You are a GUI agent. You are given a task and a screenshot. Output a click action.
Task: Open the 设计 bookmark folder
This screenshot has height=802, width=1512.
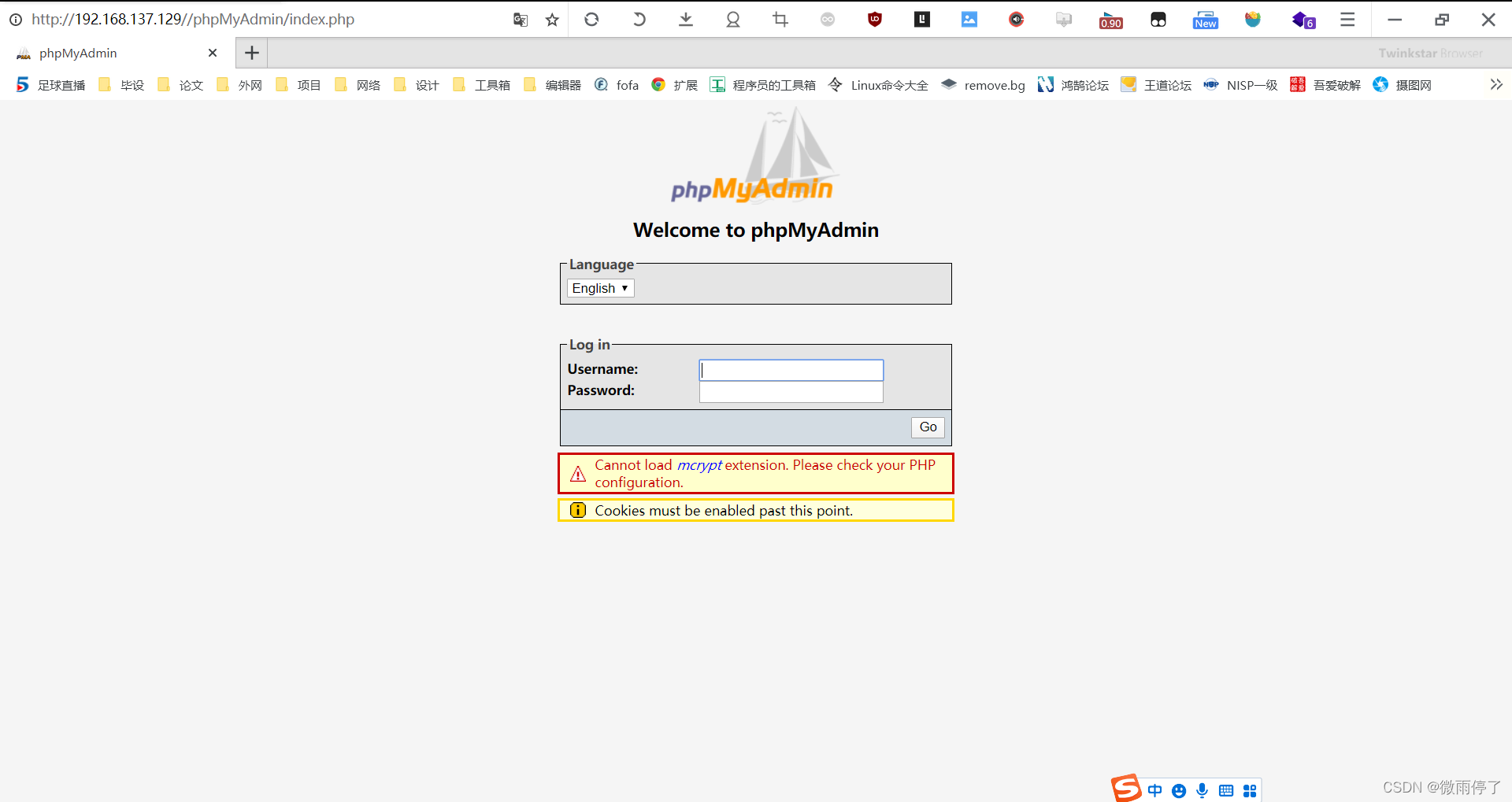417,85
